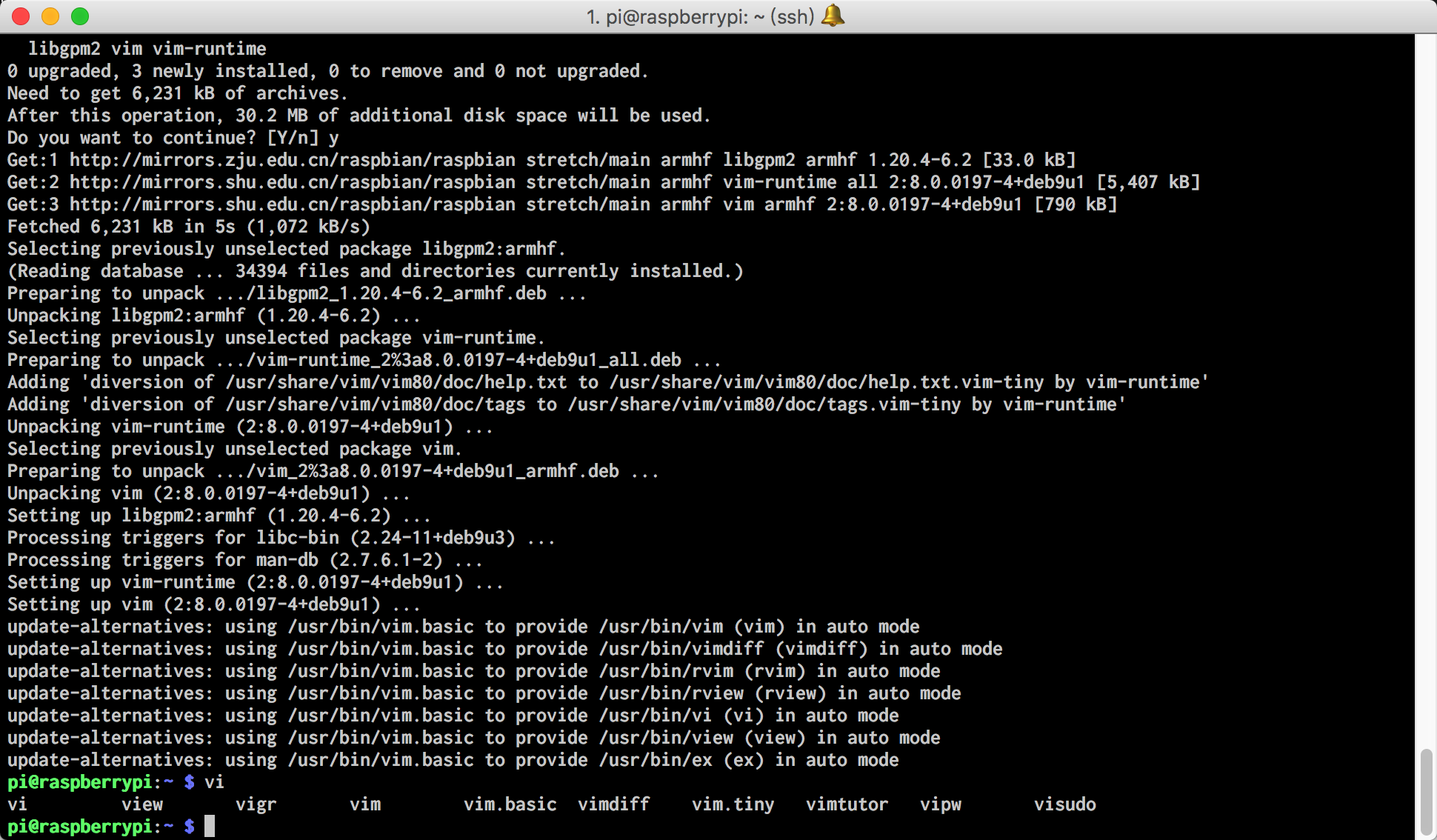This screenshot has height=840, width=1437.
Task: Open the mirrors.shu.edu.cn URL in the Get:2 line
Action: (x=292, y=182)
